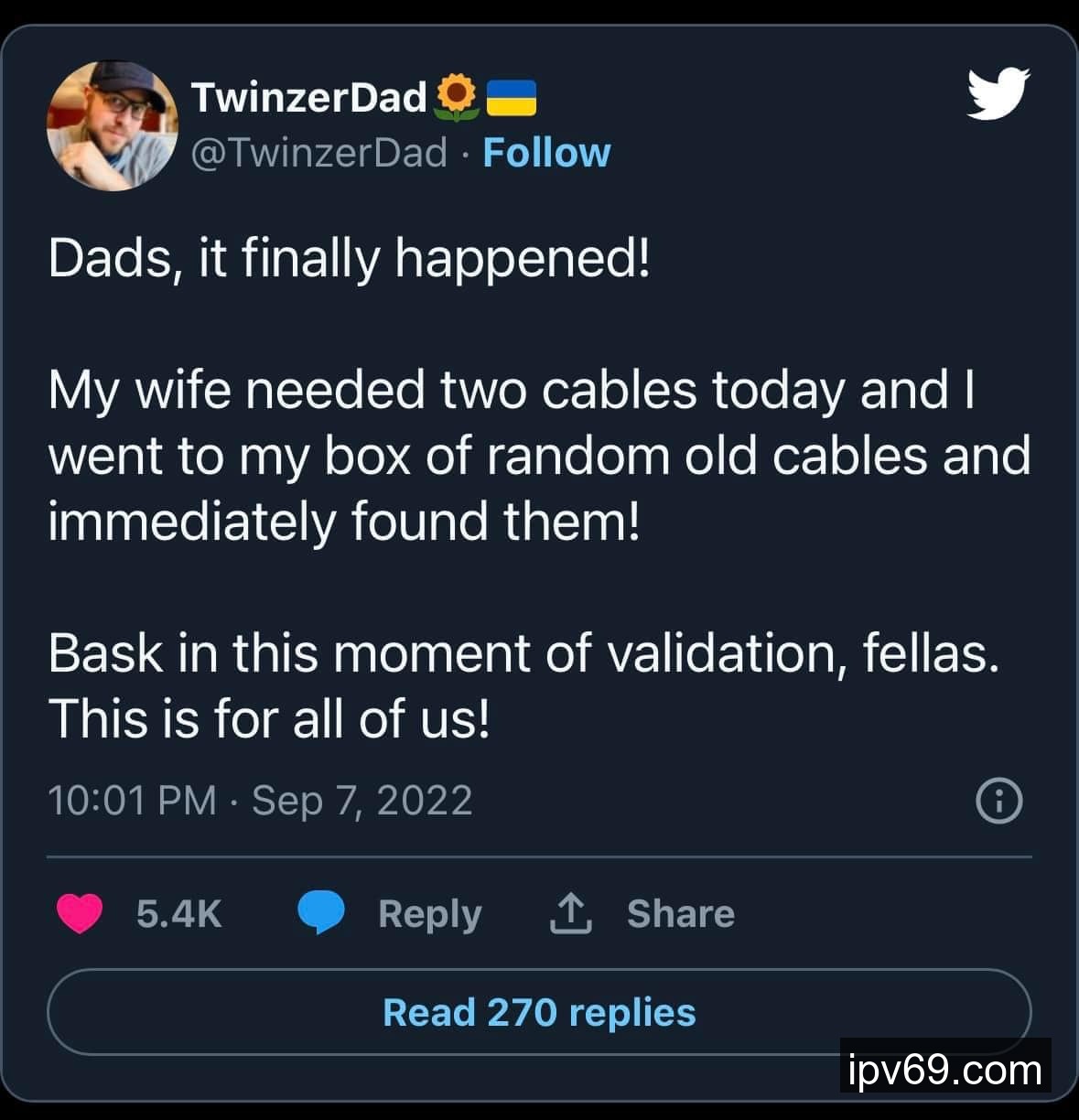
Task: Click the blue reply speech bubble icon
Action: coord(321,912)
